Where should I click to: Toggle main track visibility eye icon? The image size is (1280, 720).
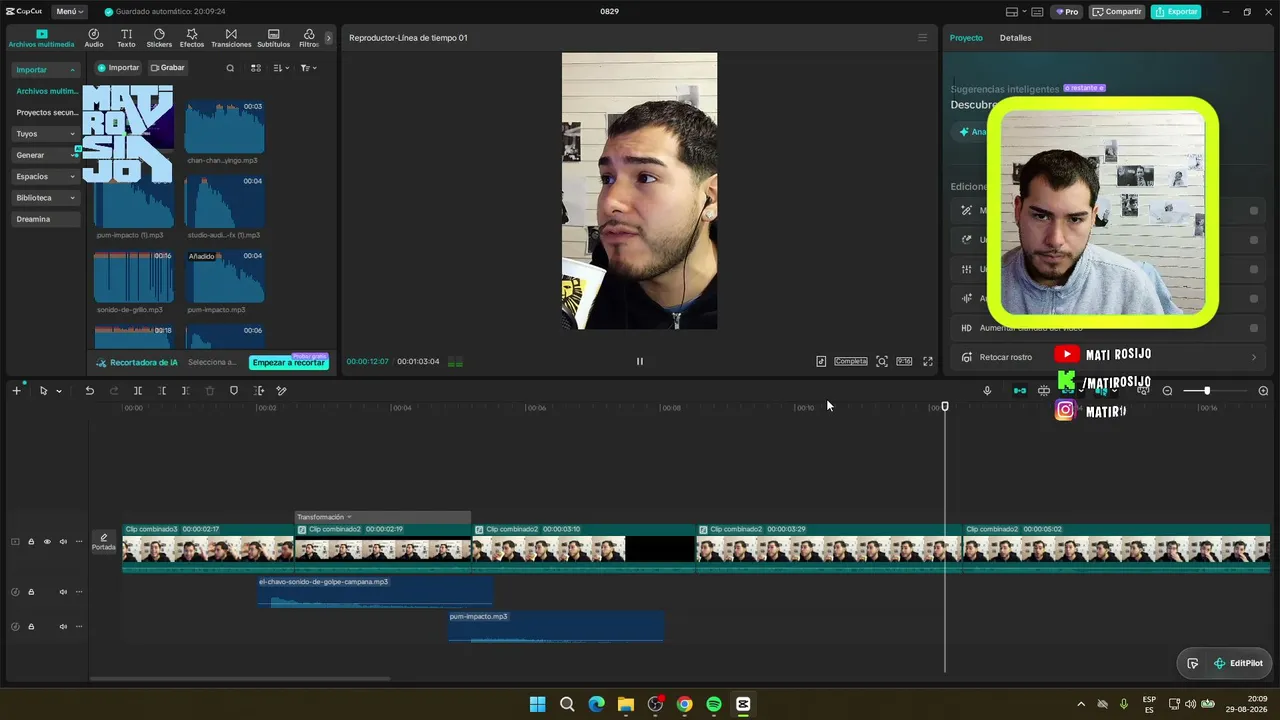tap(46, 542)
